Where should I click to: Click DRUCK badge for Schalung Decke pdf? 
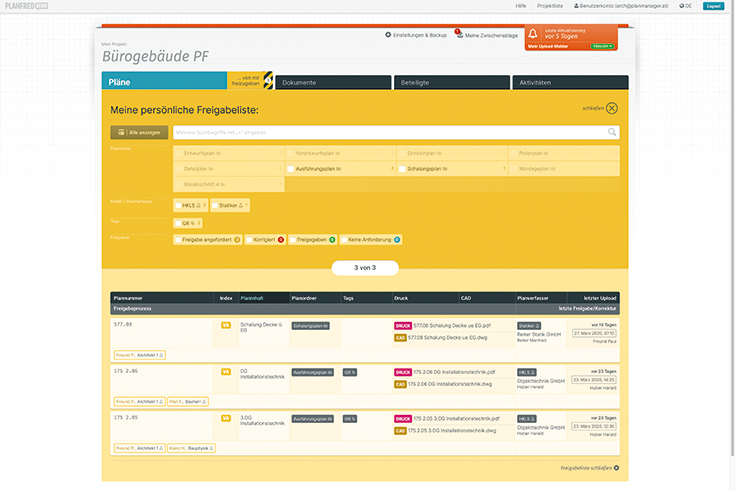pyautogui.click(x=403, y=326)
